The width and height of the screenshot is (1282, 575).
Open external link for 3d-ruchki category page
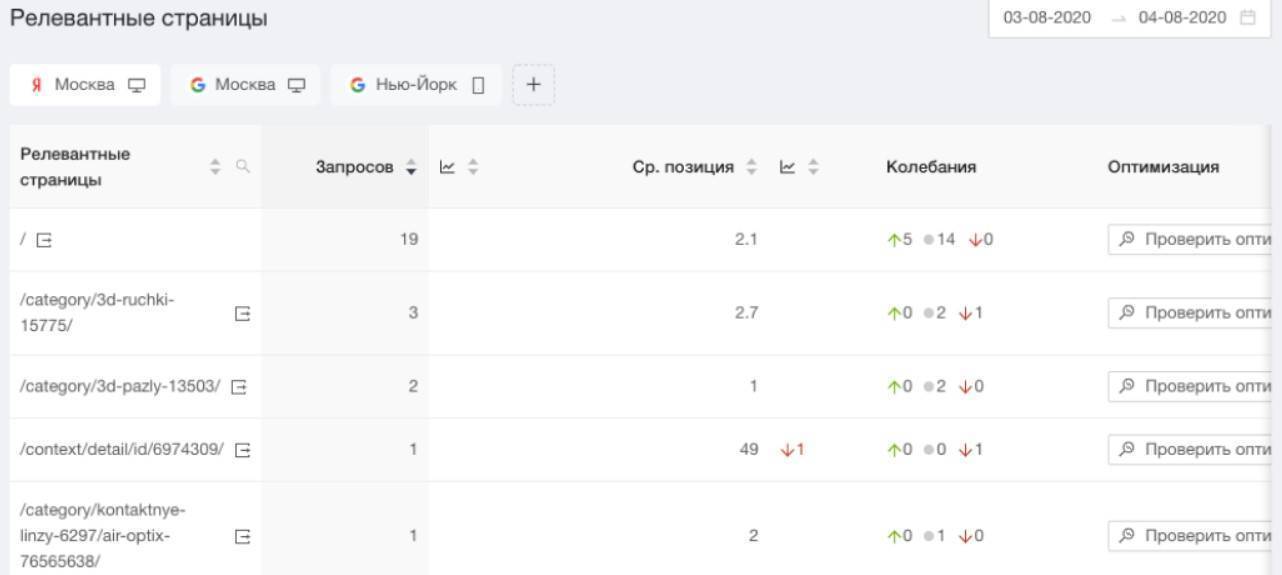point(241,313)
